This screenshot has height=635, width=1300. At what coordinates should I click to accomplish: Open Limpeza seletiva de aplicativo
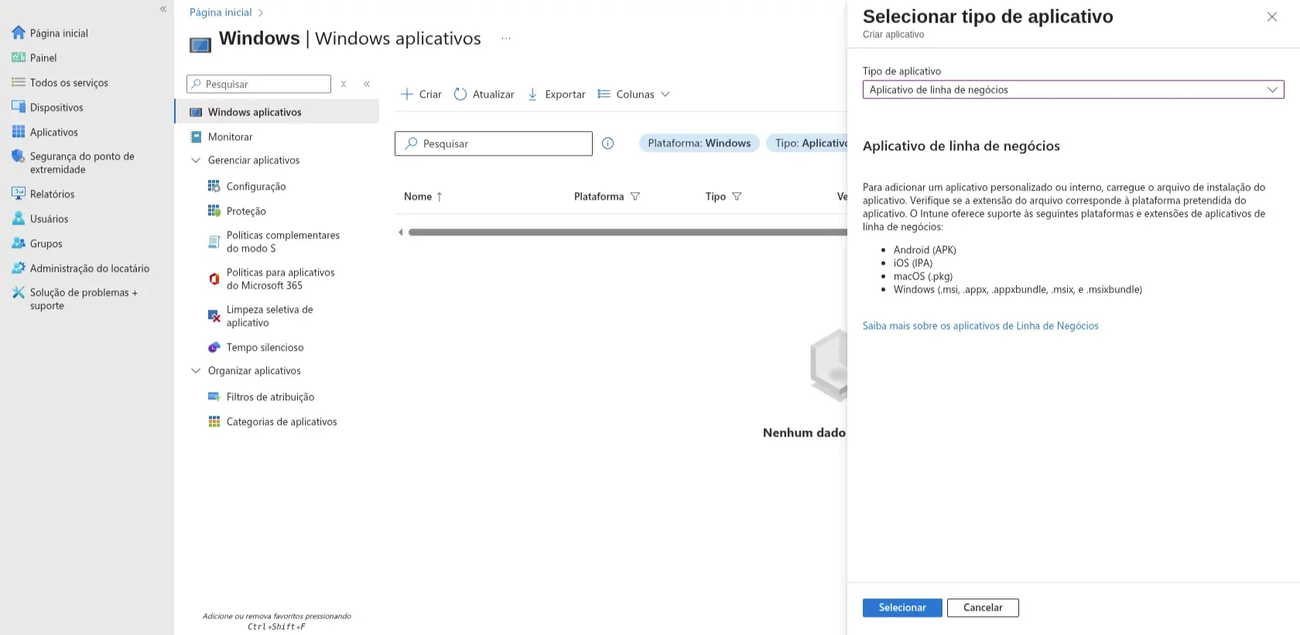click(260, 316)
